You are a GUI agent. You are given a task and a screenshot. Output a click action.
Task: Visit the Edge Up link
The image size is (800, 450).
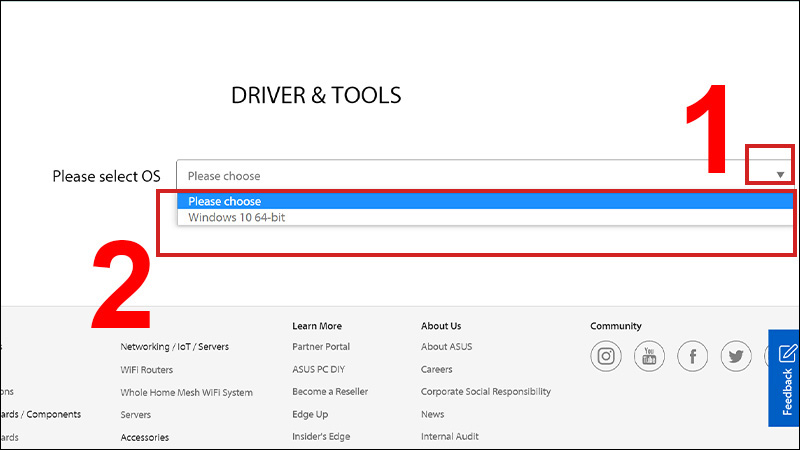point(310,414)
